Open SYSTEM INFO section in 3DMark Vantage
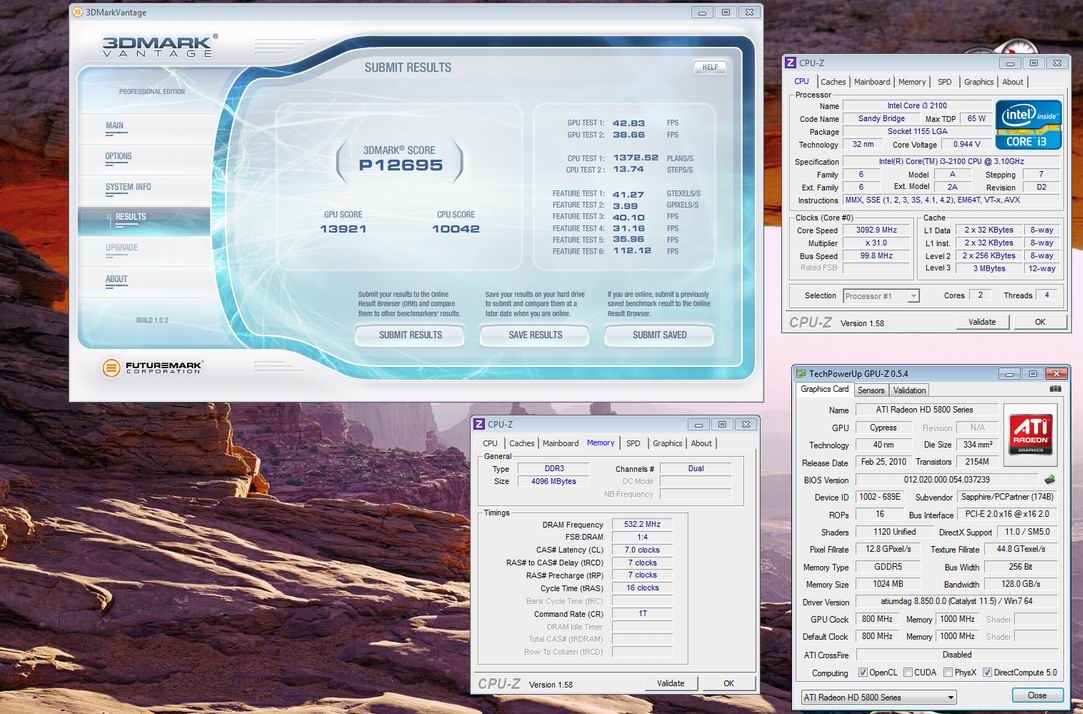The image size is (1083, 714). (128, 187)
